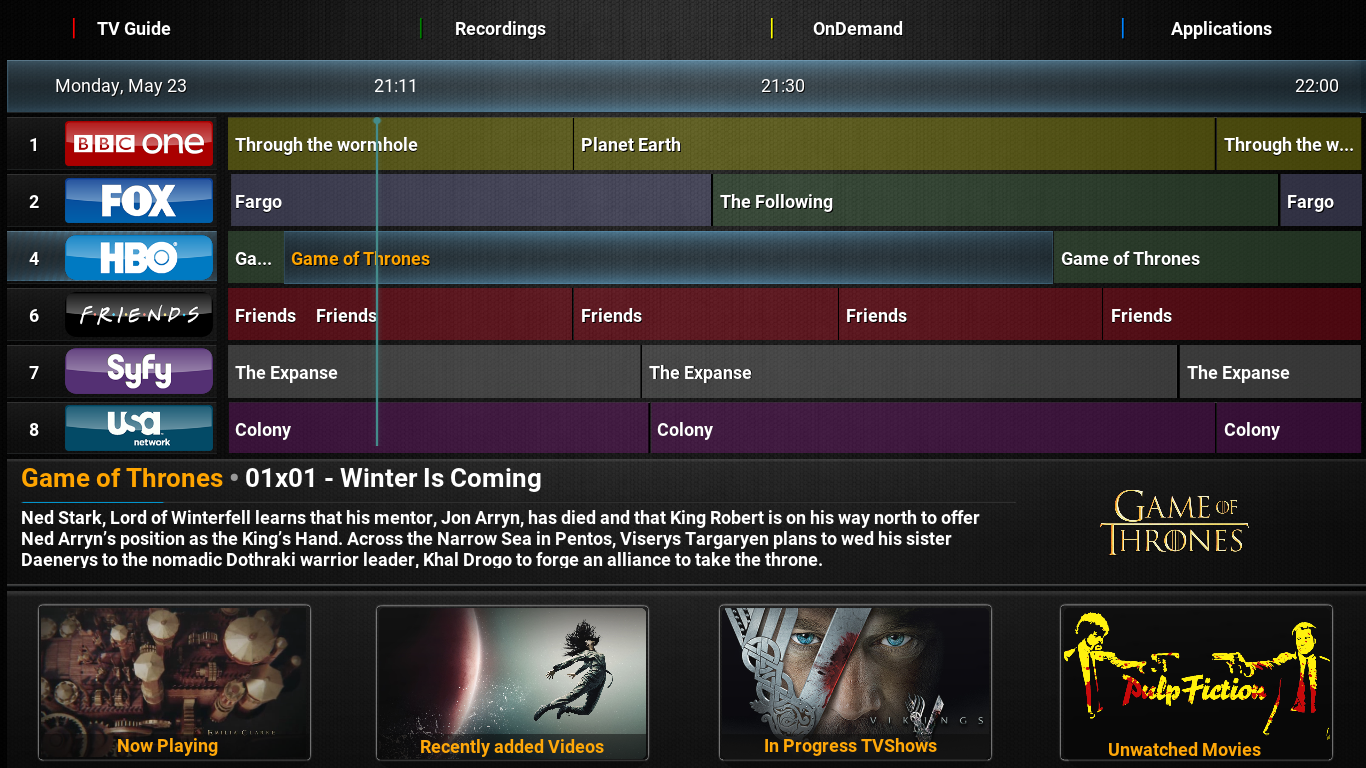Select the Through the w... program after Planet Earth
Viewport: 1366px width, 768px height.
point(1289,144)
